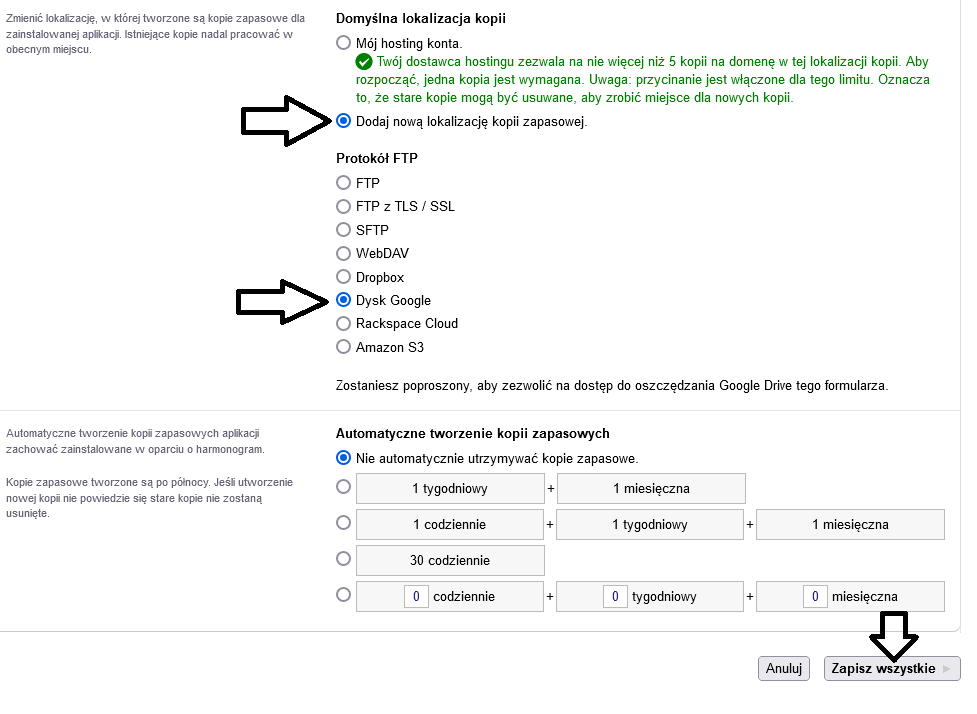
Task: Choose the SFTP protocol option
Action: point(344,230)
